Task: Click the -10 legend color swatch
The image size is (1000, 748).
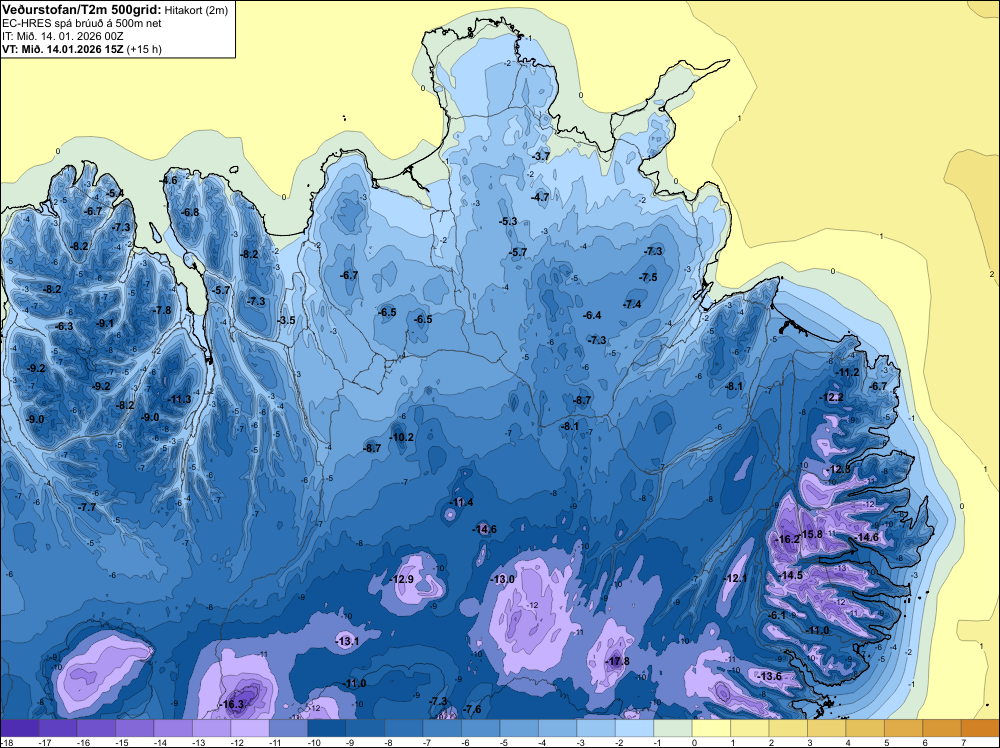Action: (327, 728)
